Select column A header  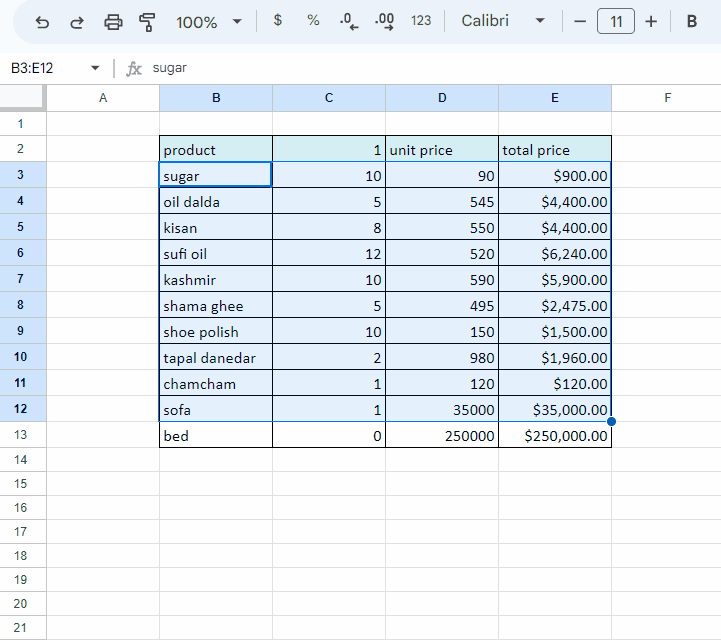pyautogui.click(x=103, y=98)
